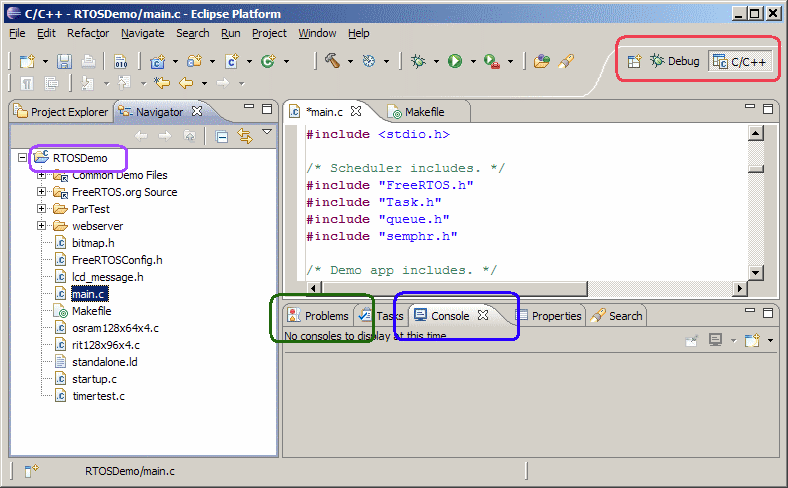Click the Search flashlight toolbar icon

tap(566, 61)
